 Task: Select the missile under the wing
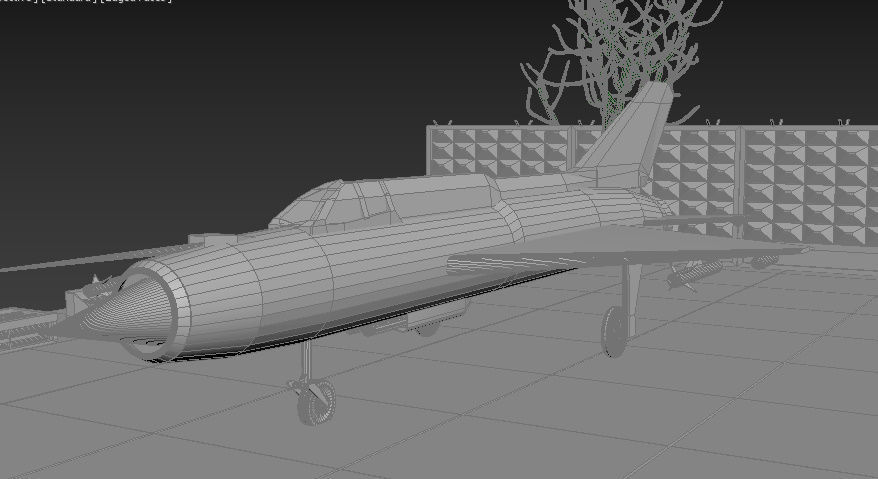pos(694,275)
